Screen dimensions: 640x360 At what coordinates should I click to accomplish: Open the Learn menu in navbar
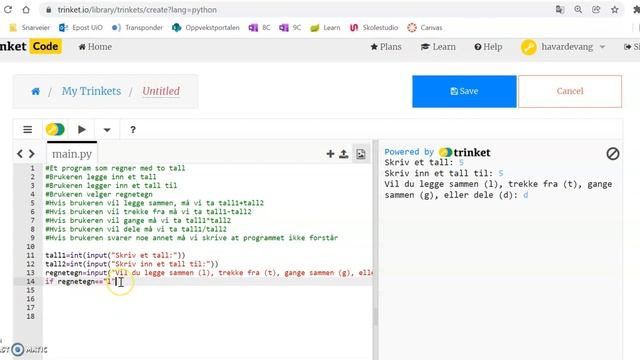point(438,47)
